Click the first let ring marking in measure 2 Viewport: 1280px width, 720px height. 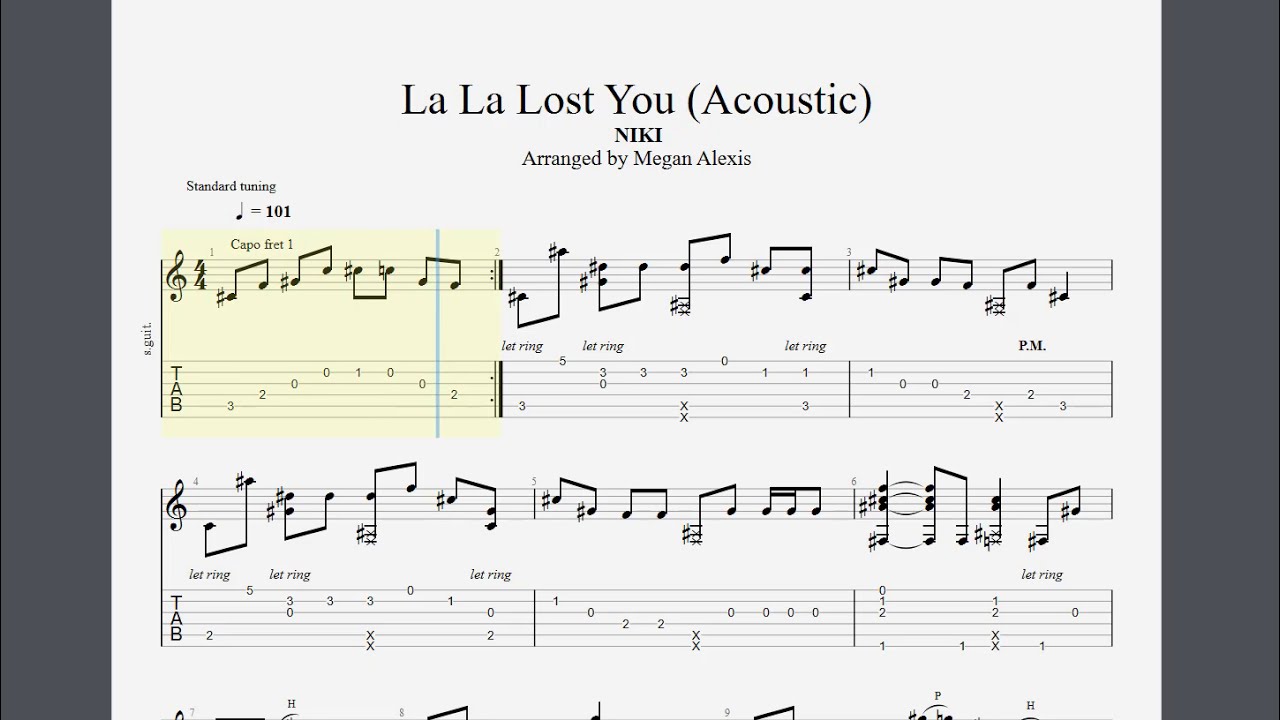(522, 346)
